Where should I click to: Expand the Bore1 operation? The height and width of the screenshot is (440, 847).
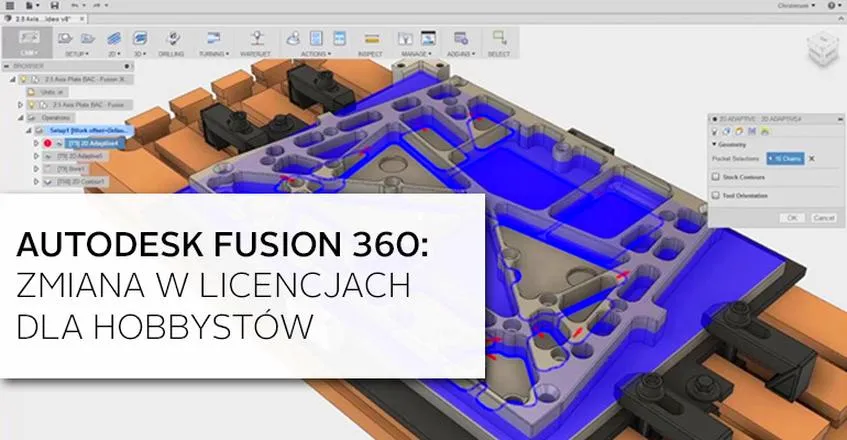[36, 169]
